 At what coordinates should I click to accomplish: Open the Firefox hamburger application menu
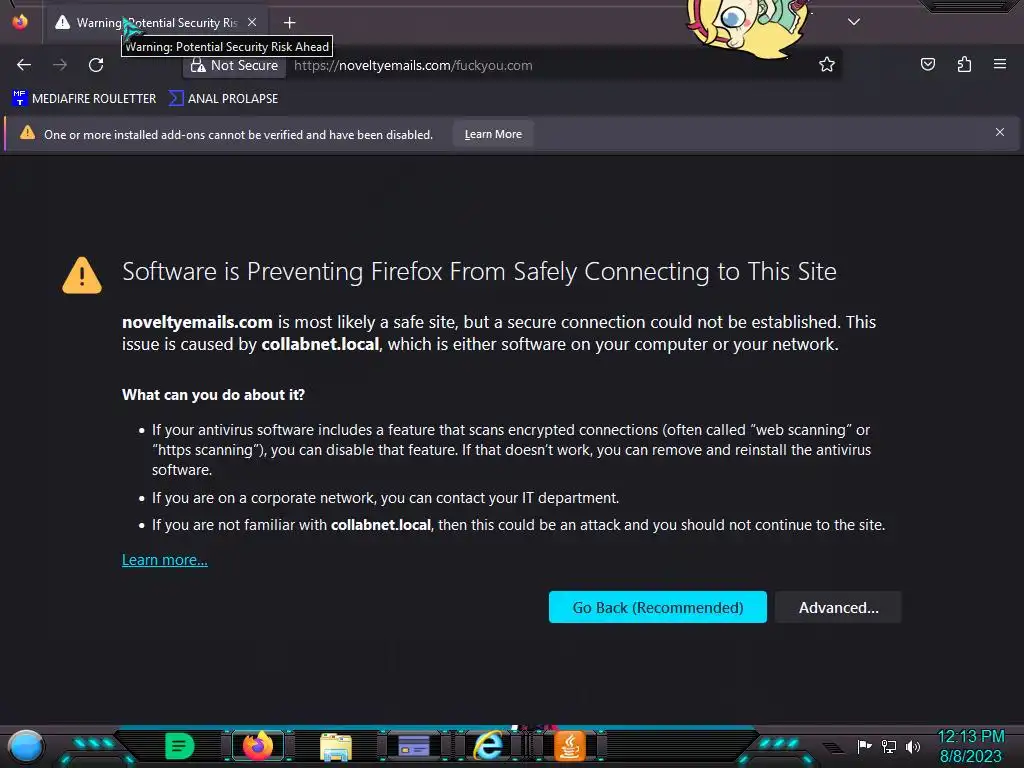point(1000,64)
